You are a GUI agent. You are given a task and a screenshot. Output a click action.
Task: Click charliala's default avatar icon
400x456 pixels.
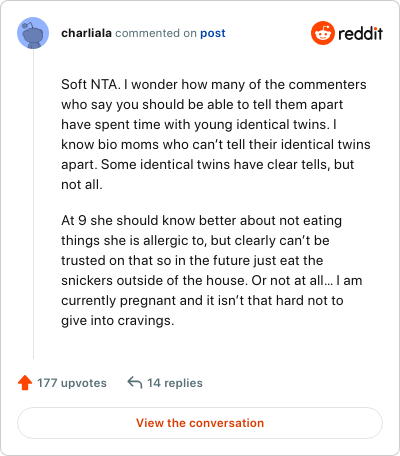(x=33, y=33)
